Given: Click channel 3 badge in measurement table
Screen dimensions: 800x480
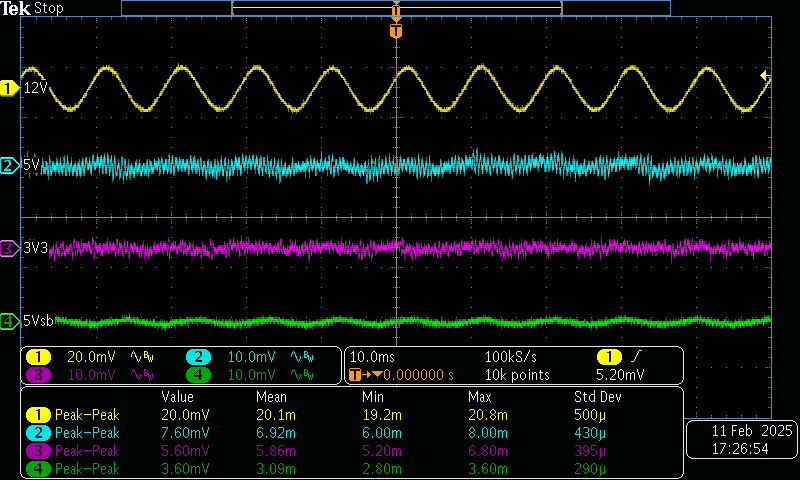Looking at the screenshot, I should coord(38,451).
